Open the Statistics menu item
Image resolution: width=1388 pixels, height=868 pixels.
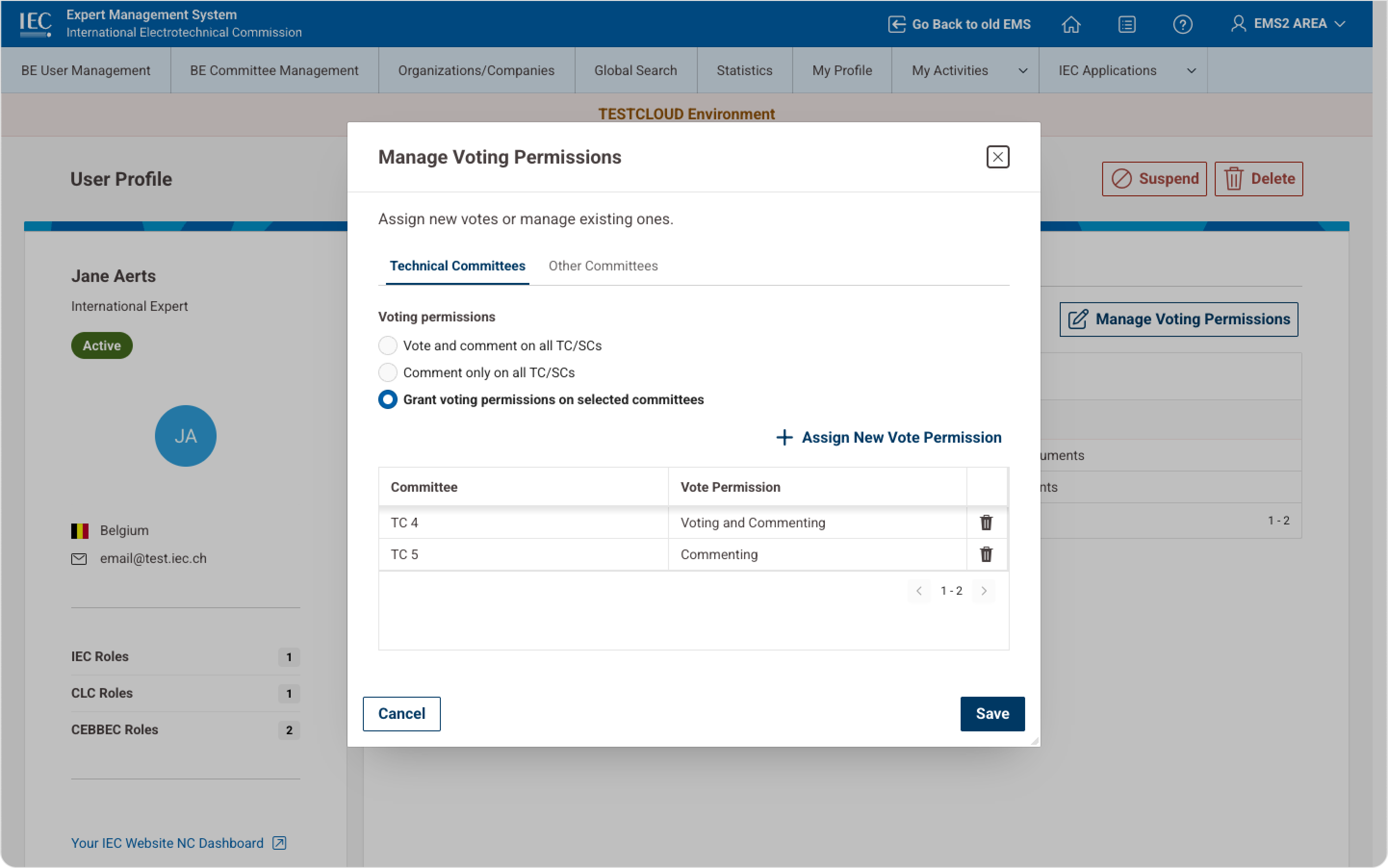point(744,70)
